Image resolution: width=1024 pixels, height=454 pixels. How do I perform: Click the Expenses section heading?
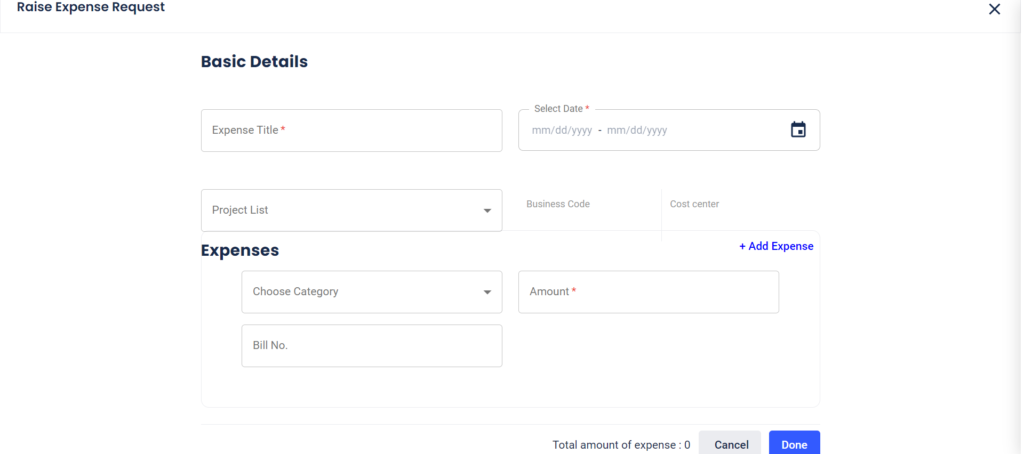(x=240, y=250)
